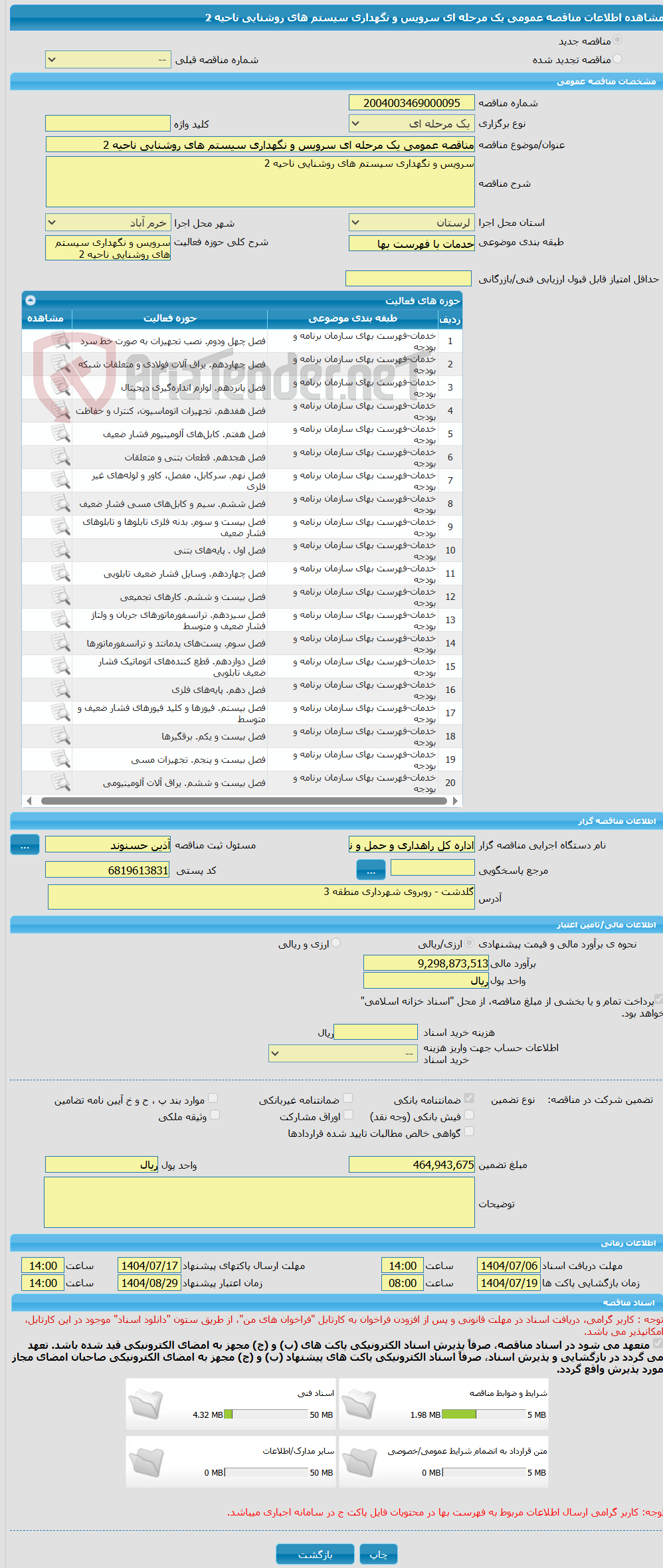Click the scroll right arrow of activity table
Screen dimensions: 663x1568
pyautogui.click(x=455, y=801)
